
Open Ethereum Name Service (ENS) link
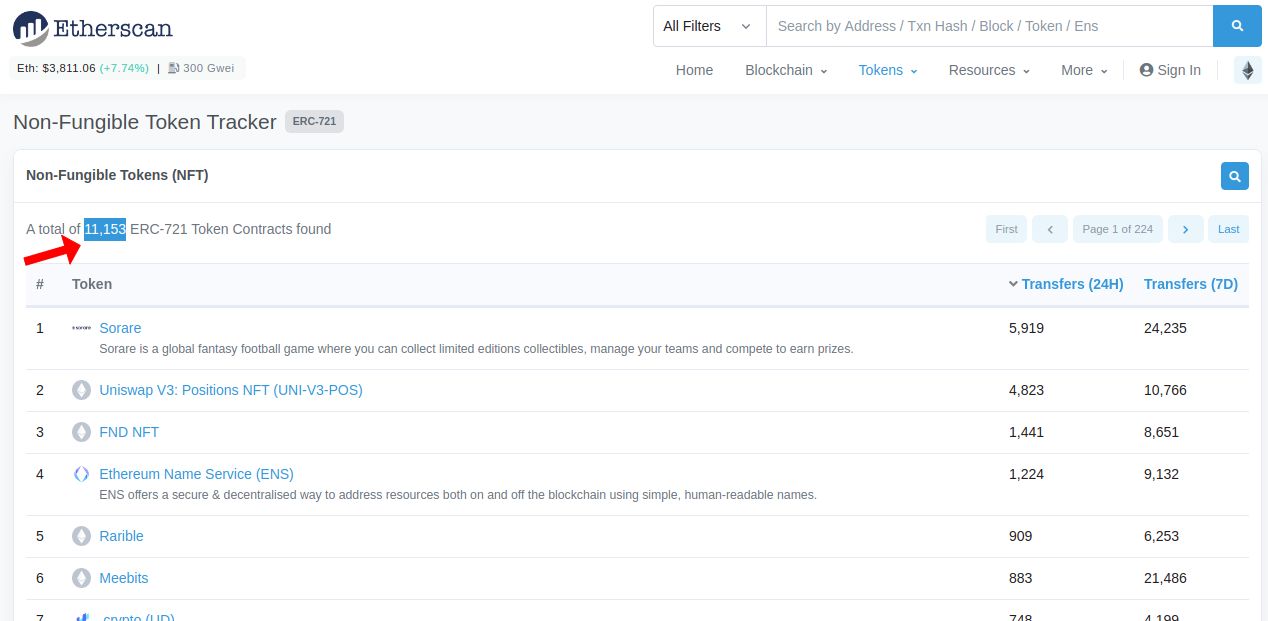point(196,474)
